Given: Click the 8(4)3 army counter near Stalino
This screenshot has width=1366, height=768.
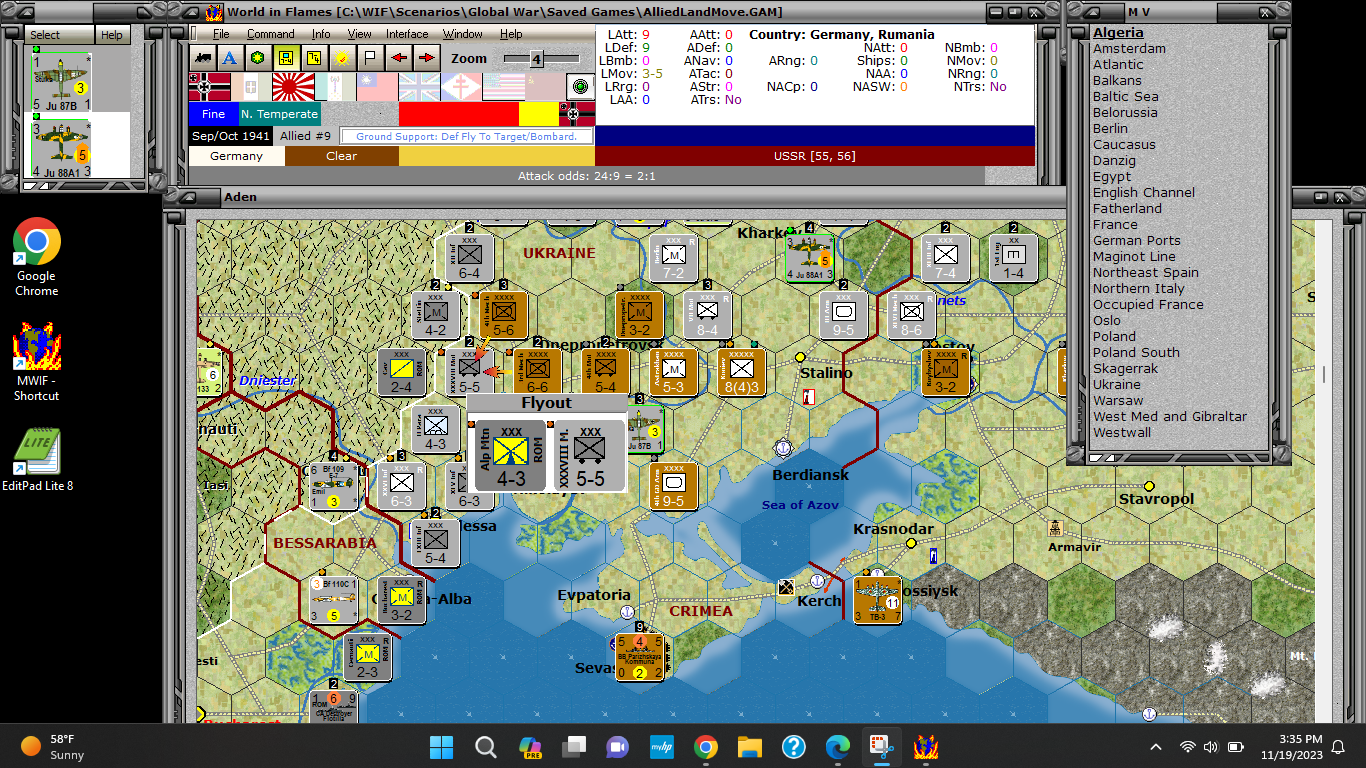Looking at the screenshot, I should click(x=742, y=372).
